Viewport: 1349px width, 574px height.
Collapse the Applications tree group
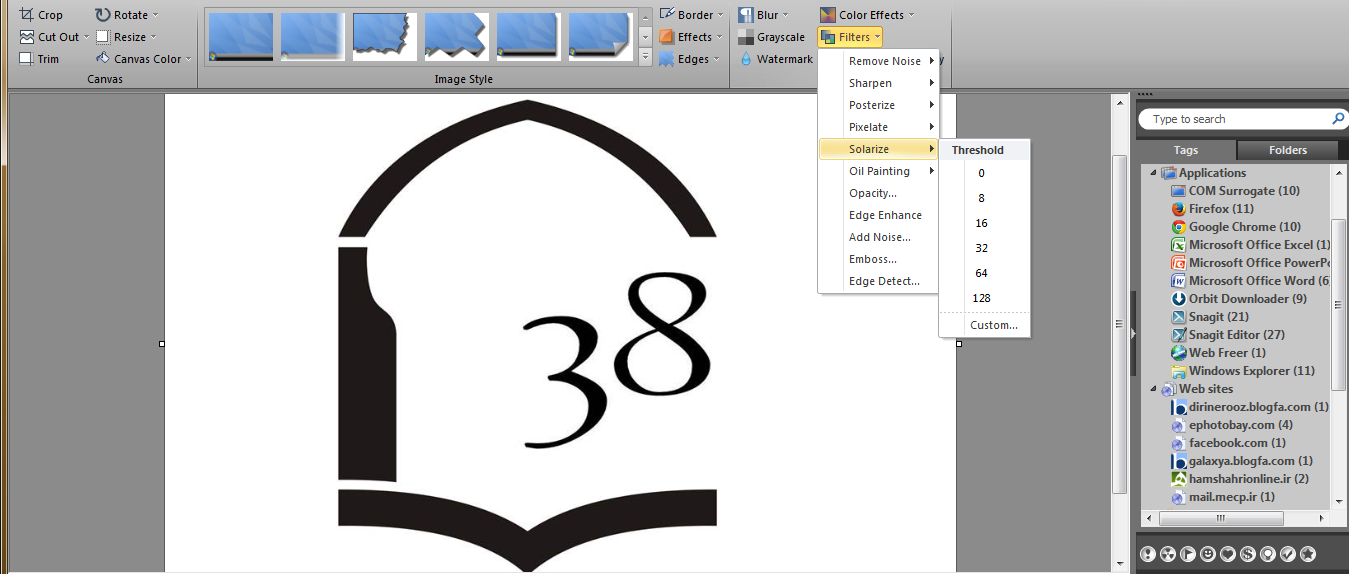tap(1153, 173)
